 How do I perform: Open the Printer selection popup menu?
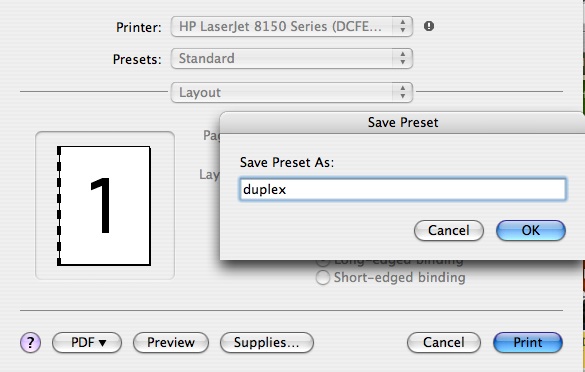click(292, 26)
